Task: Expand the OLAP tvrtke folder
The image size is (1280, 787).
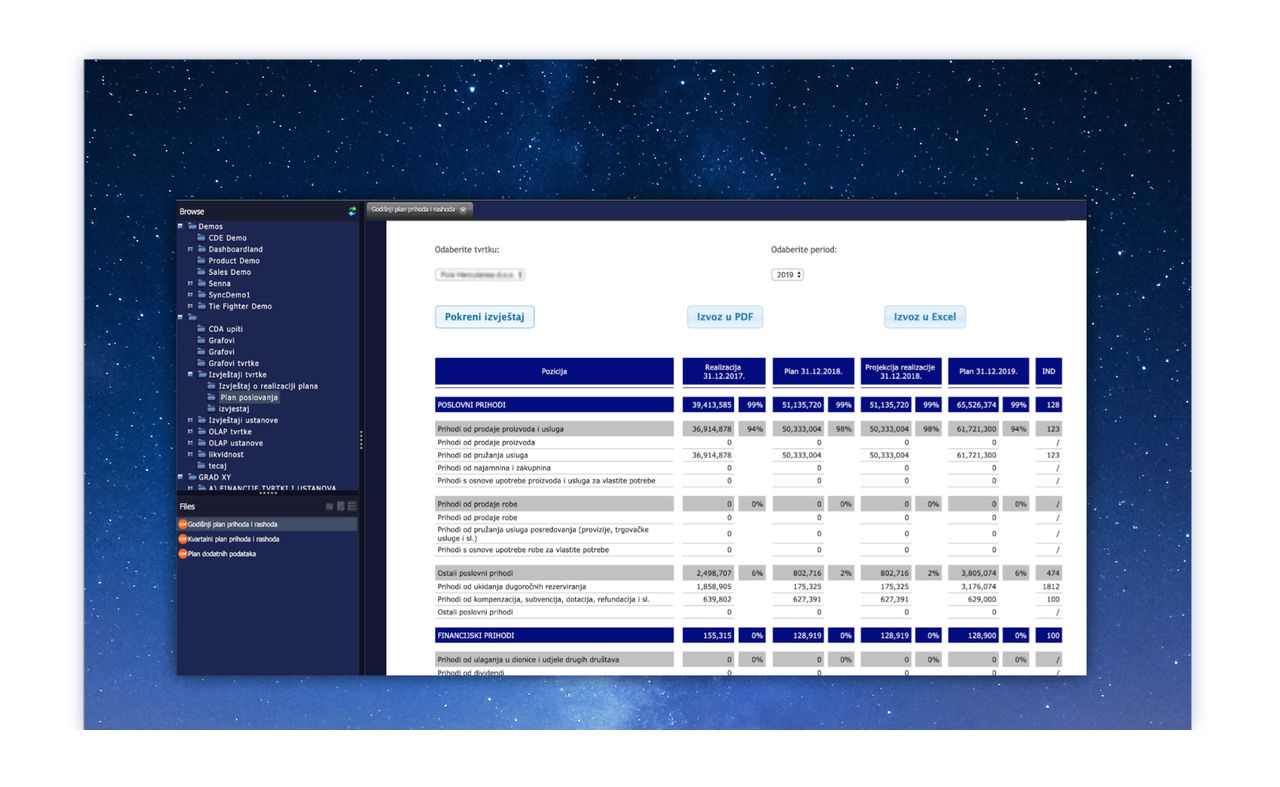Action: [190, 432]
